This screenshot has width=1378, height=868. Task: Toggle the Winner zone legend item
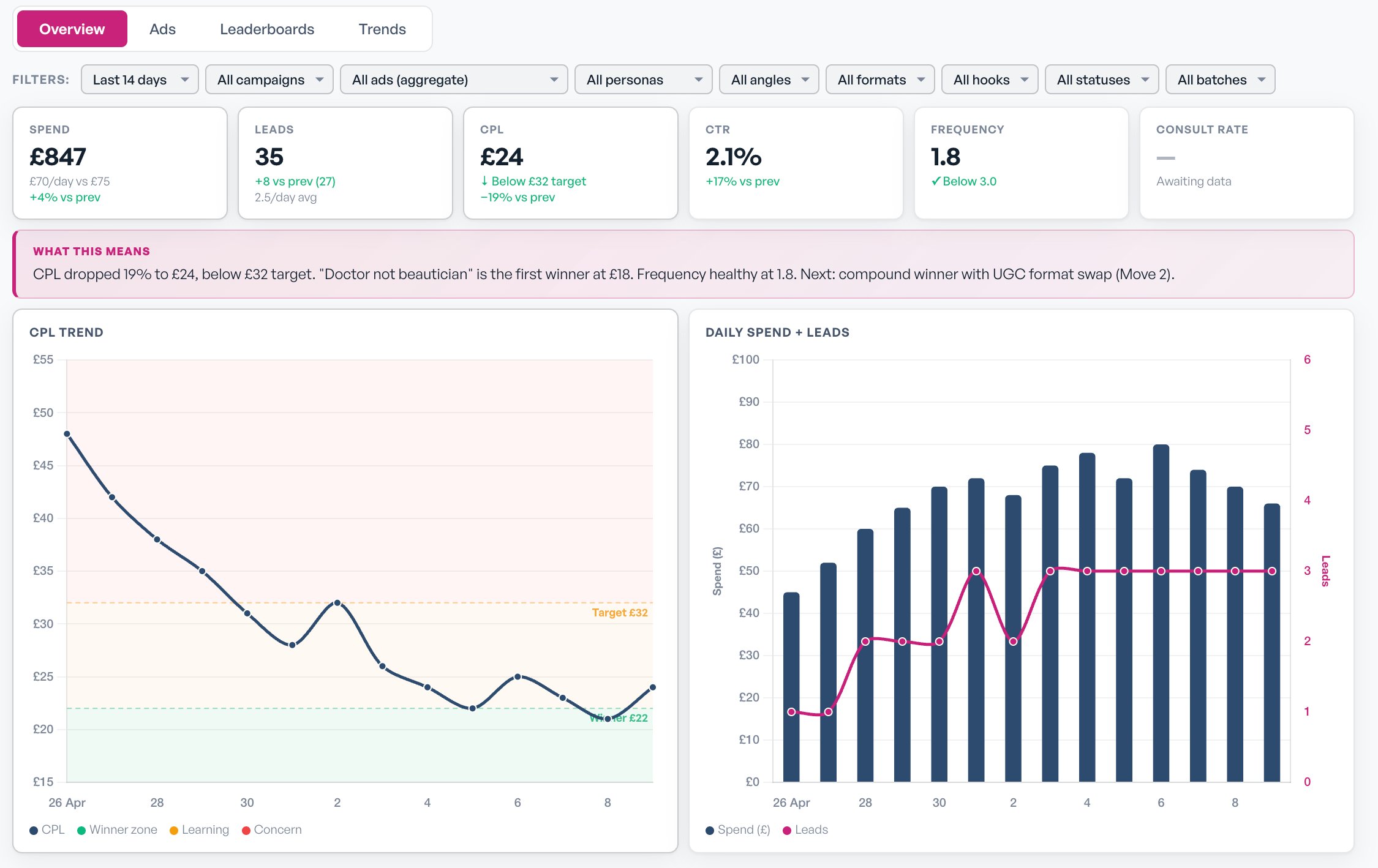click(117, 829)
